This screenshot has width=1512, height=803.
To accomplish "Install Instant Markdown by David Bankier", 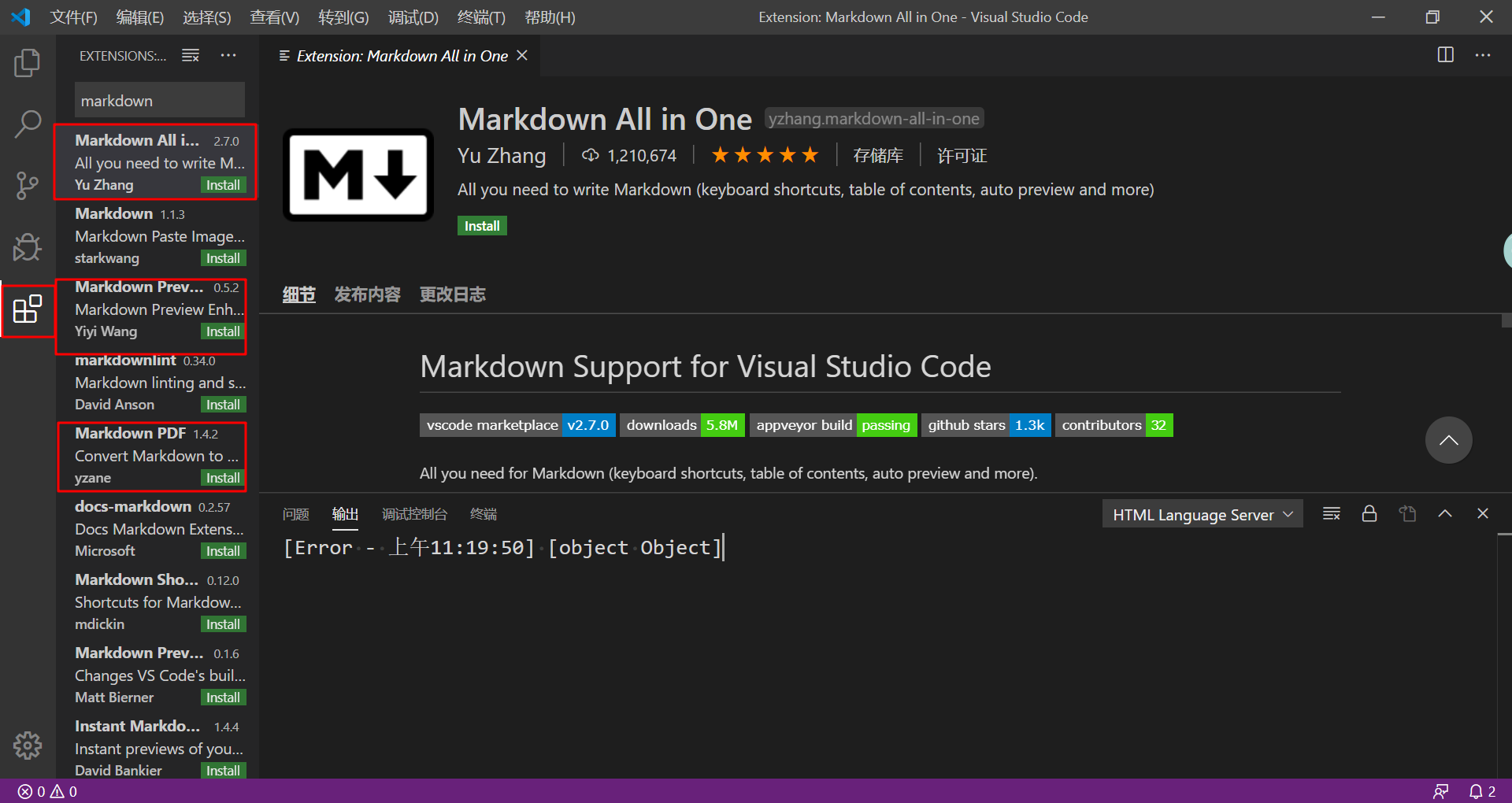I will pyautogui.click(x=223, y=771).
